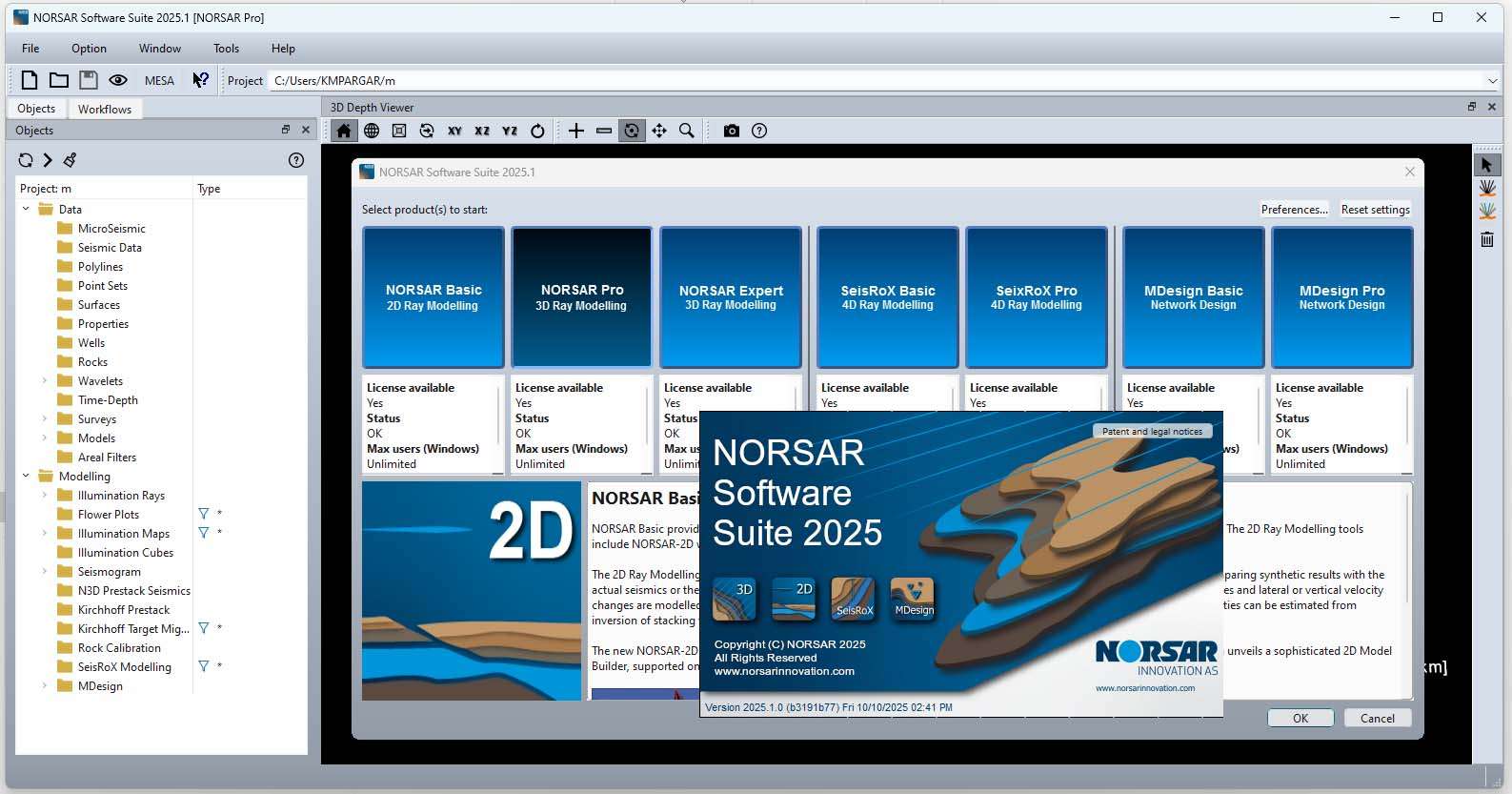1512x794 pixels.
Task: Click the refresh icon in Objects panel
Action: [x=26, y=160]
